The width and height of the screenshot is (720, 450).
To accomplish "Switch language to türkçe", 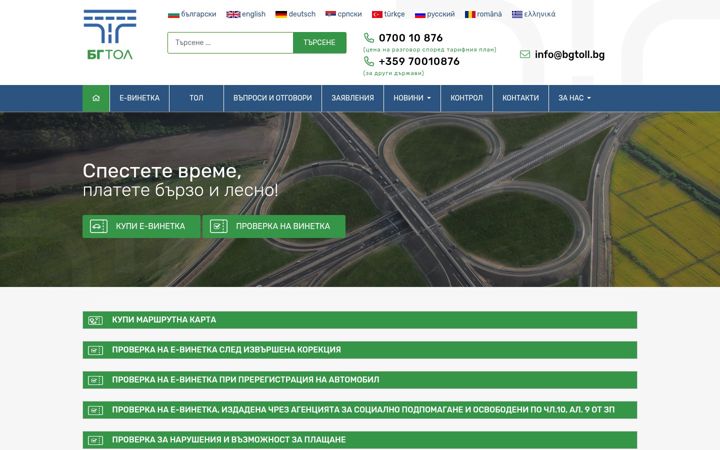I will [x=394, y=14].
